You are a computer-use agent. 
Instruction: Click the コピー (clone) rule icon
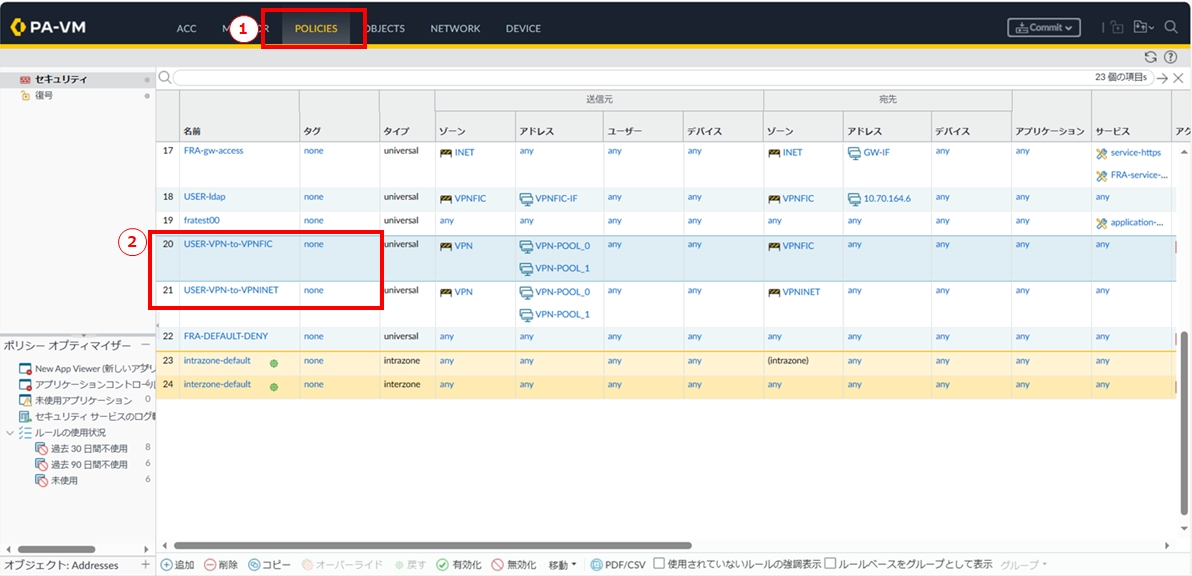[x=254, y=565]
